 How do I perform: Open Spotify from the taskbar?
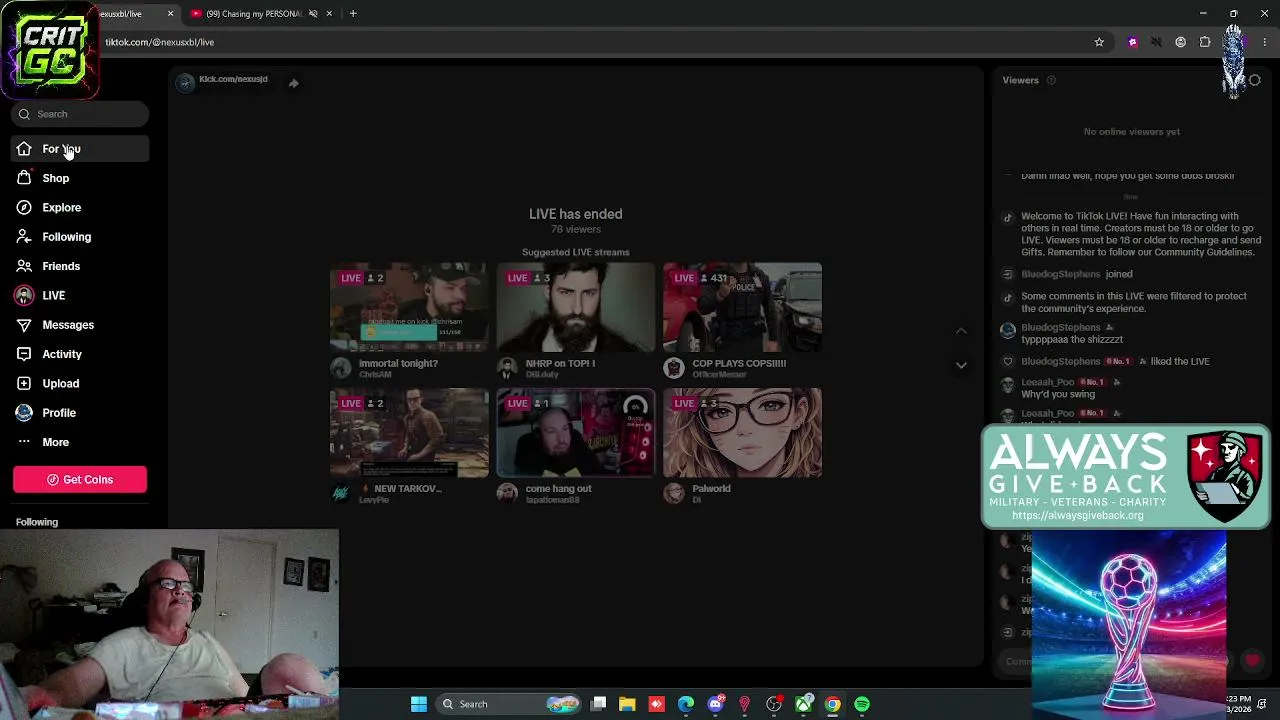pos(862,704)
